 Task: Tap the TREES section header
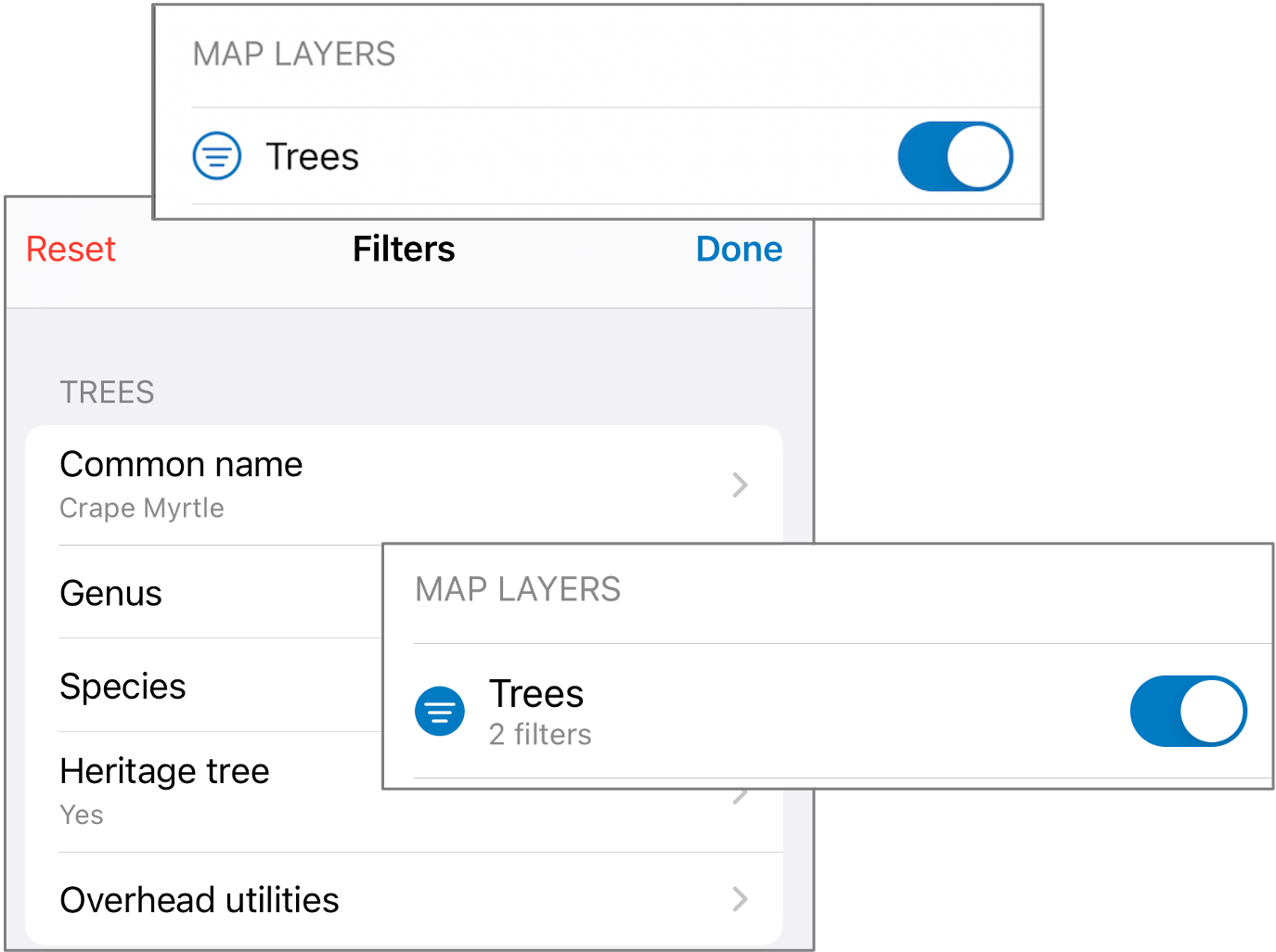[107, 392]
